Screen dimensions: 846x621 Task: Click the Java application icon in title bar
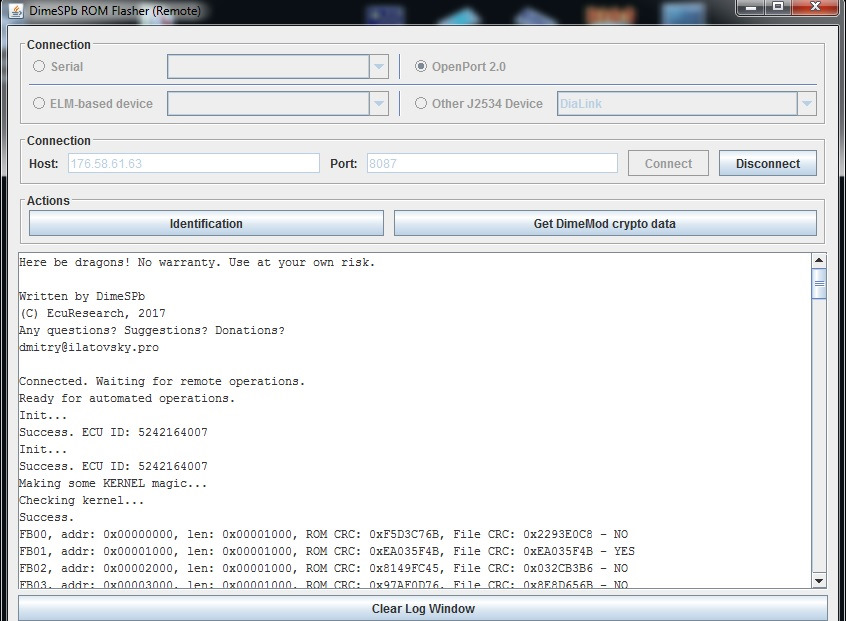point(16,11)
